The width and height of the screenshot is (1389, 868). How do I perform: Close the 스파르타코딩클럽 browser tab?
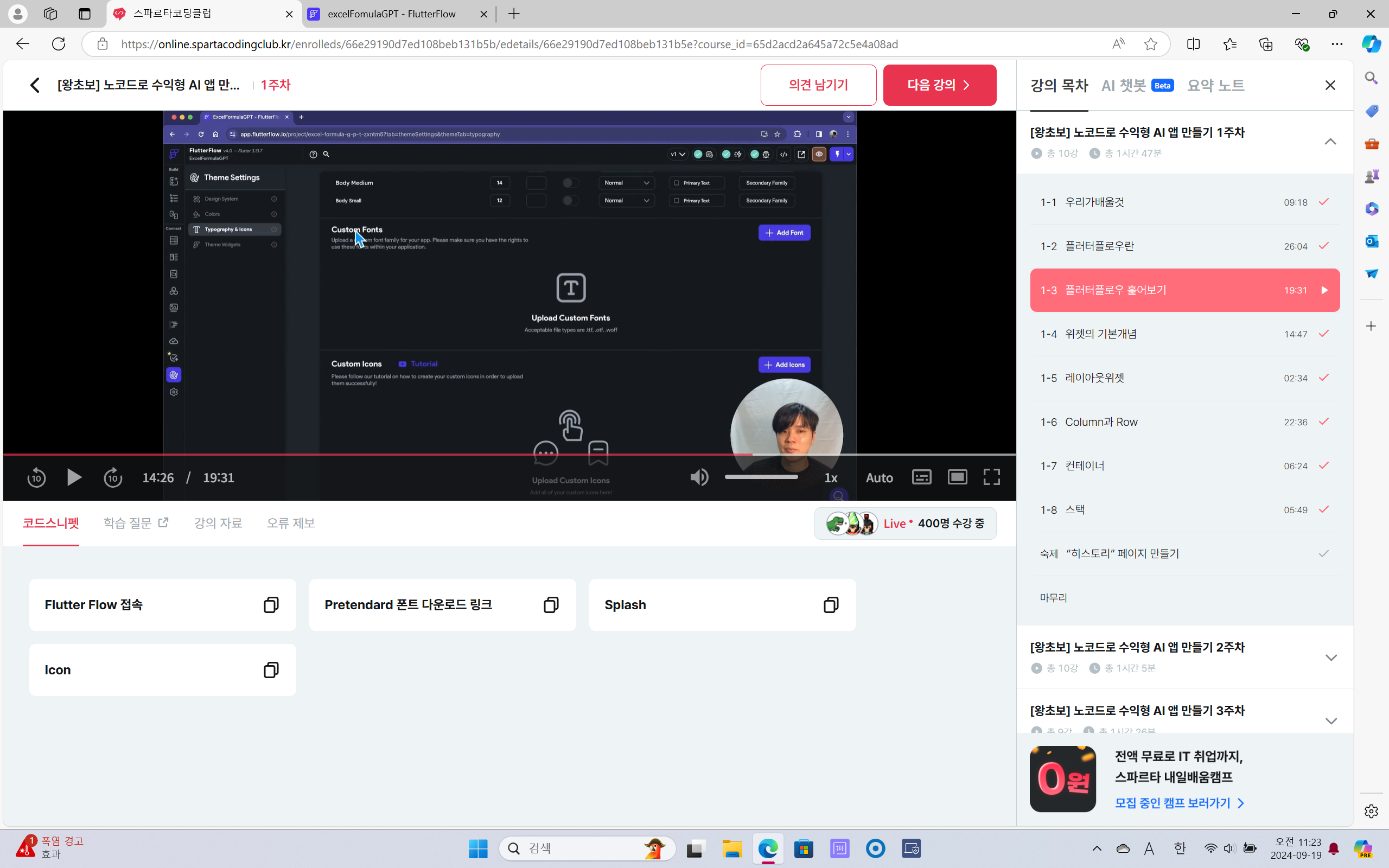289,14
